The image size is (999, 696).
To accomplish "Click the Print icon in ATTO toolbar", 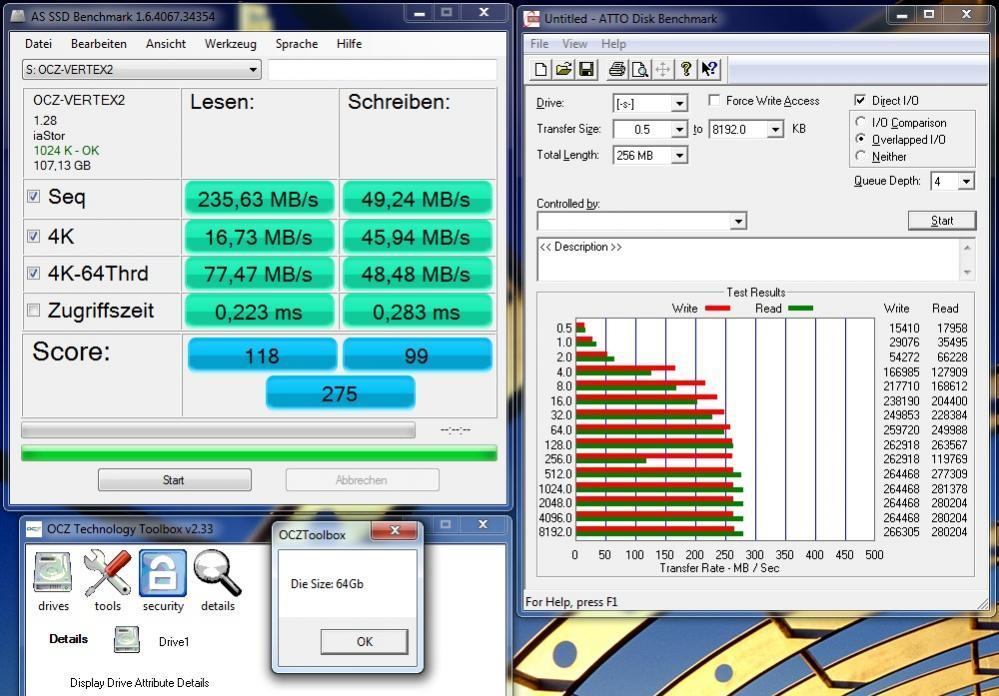I will click(617, 69).
